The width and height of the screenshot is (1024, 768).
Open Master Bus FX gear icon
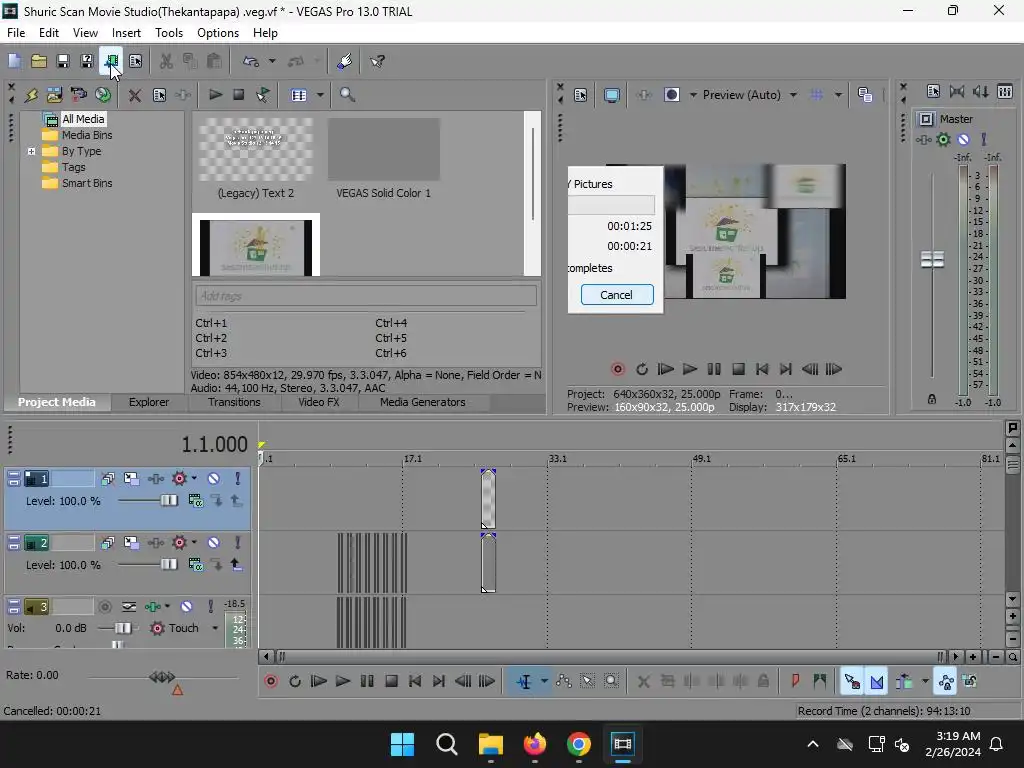(943, 139)
